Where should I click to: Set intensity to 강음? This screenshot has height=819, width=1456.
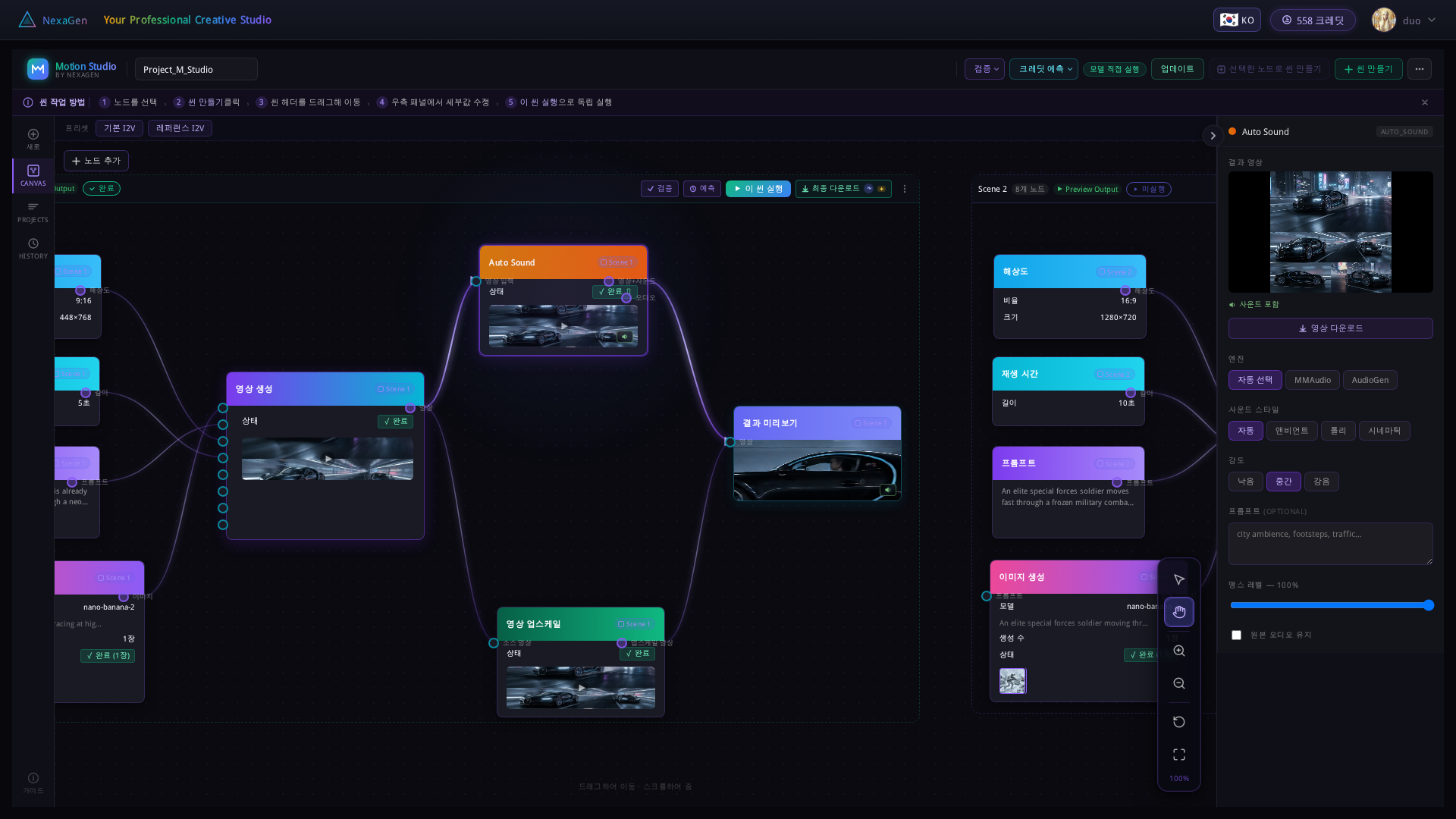tap(1322, 482)
